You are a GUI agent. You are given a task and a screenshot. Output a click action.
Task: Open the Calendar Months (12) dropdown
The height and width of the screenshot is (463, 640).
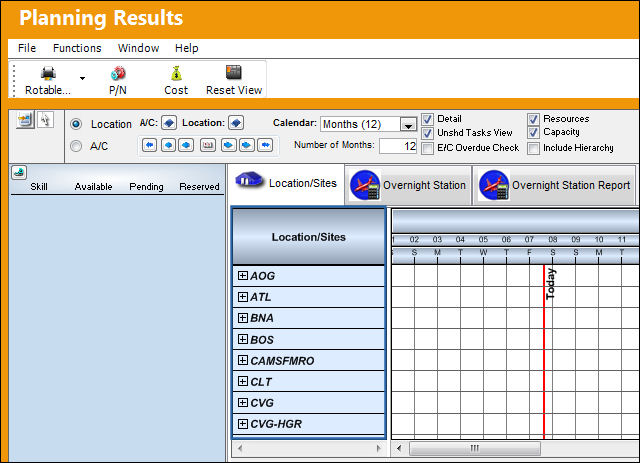408,125
